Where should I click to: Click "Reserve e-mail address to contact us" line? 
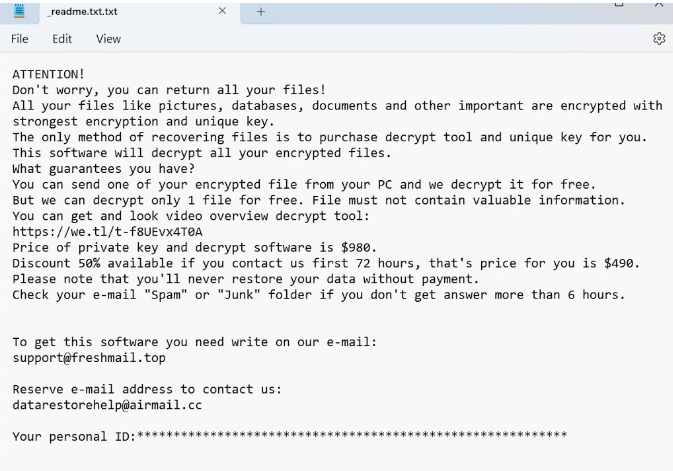(147, 389)
